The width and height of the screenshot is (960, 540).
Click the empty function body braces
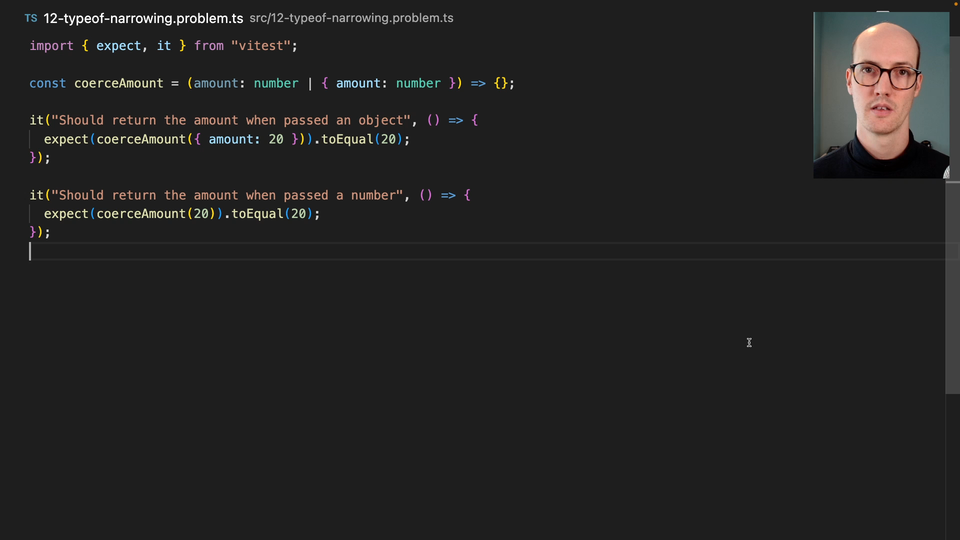tap(501, 83)
